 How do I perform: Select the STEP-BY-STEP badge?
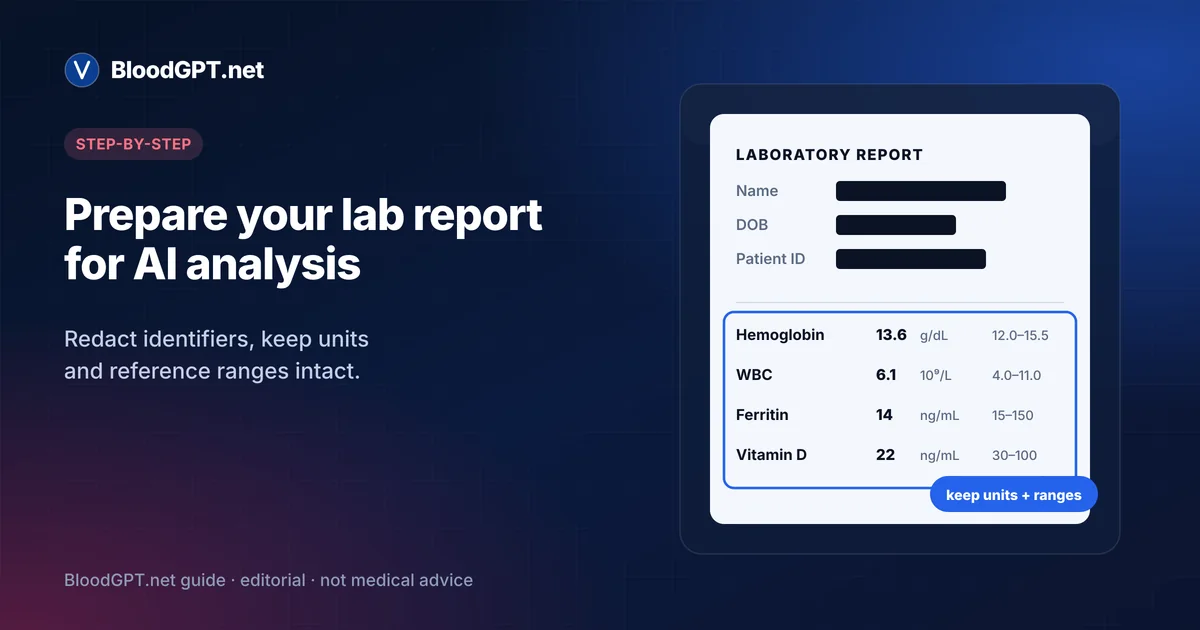(134, 144)
